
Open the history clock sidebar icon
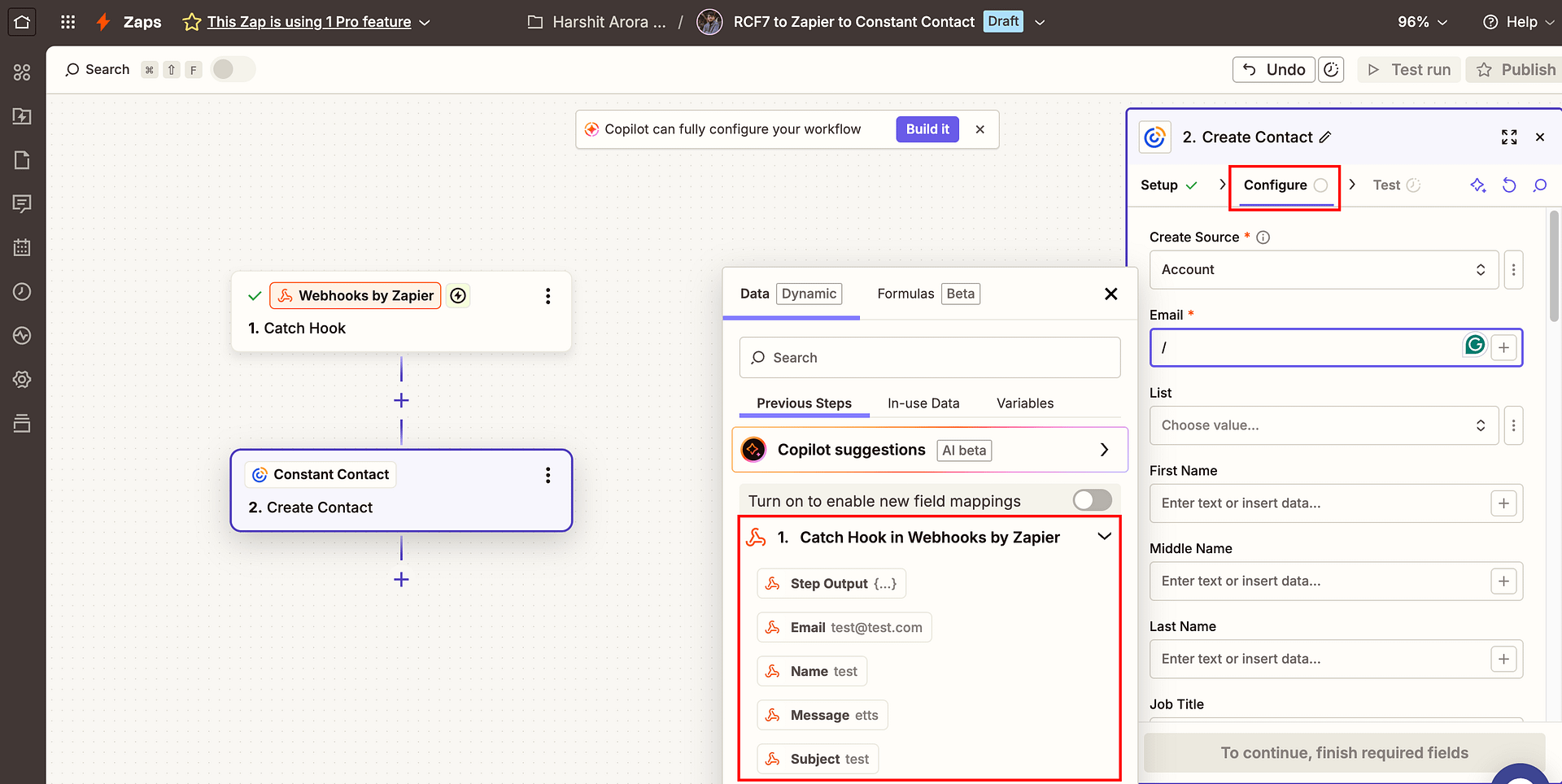pos(22,291)
